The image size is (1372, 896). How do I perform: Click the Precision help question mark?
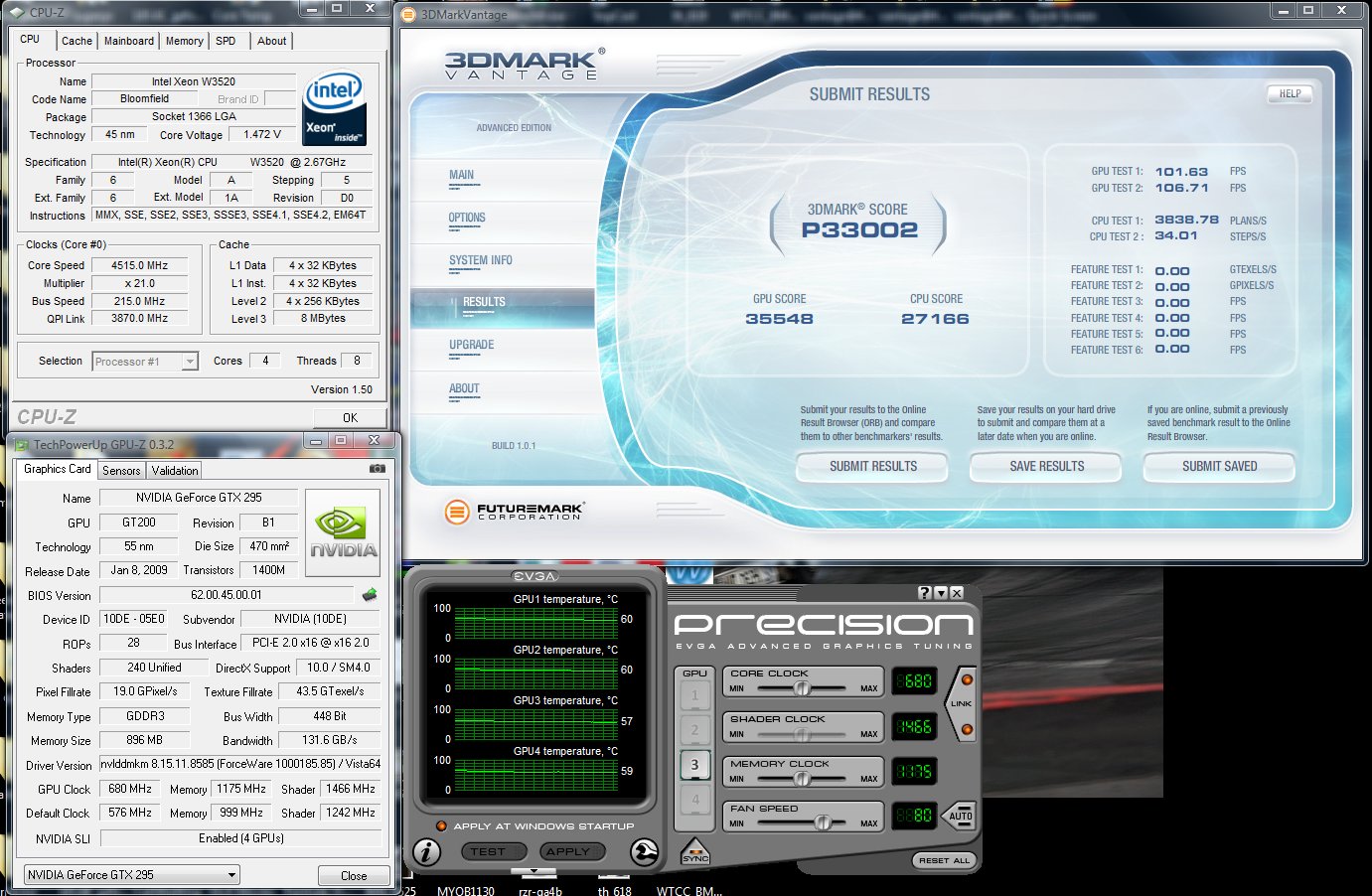click(925, 593)
